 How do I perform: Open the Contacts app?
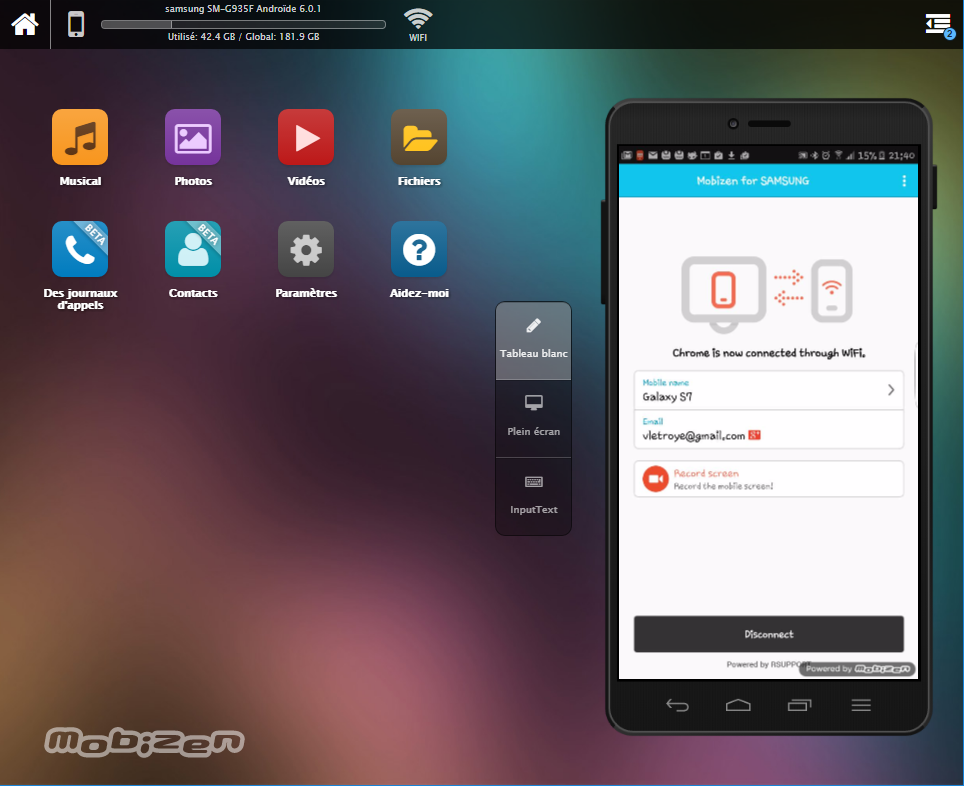point(193,249)
